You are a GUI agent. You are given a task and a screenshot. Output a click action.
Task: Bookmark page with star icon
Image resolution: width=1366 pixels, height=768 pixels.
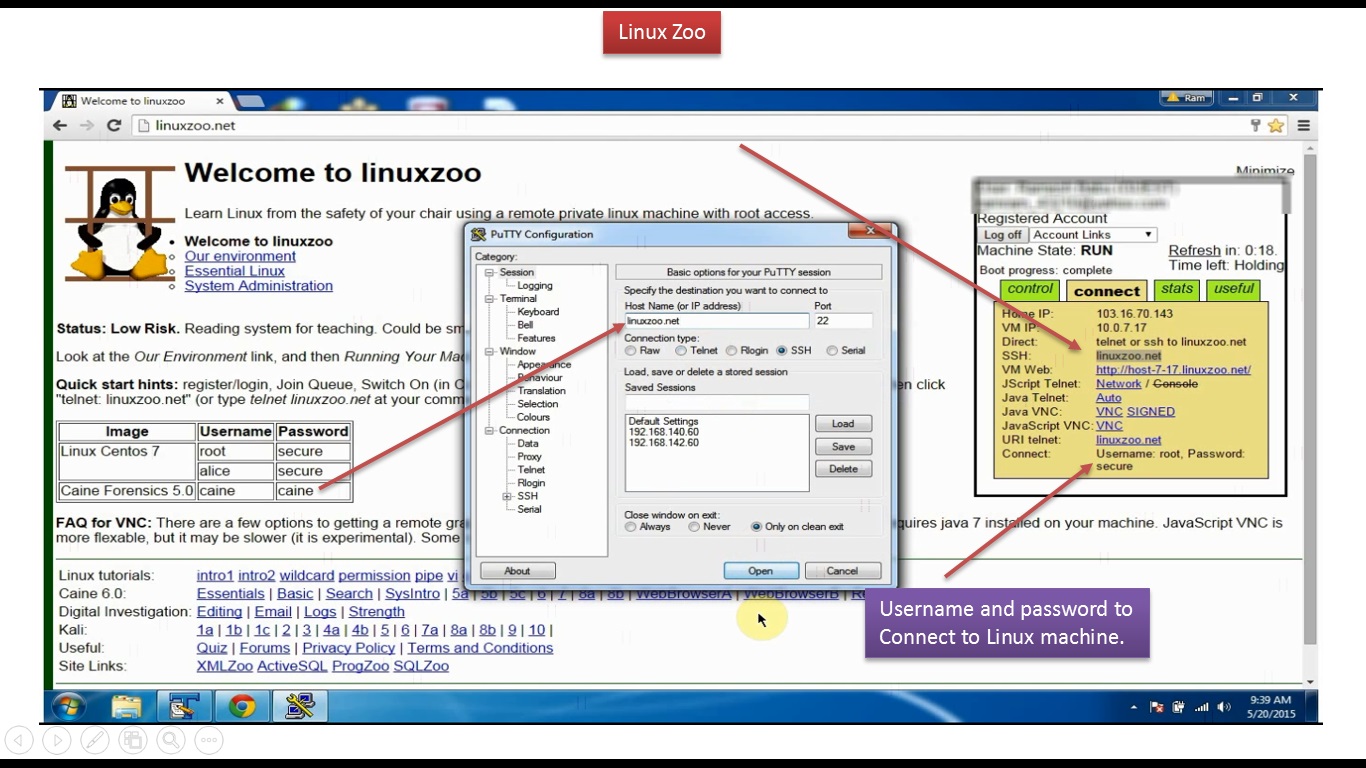coord(1276,125)
